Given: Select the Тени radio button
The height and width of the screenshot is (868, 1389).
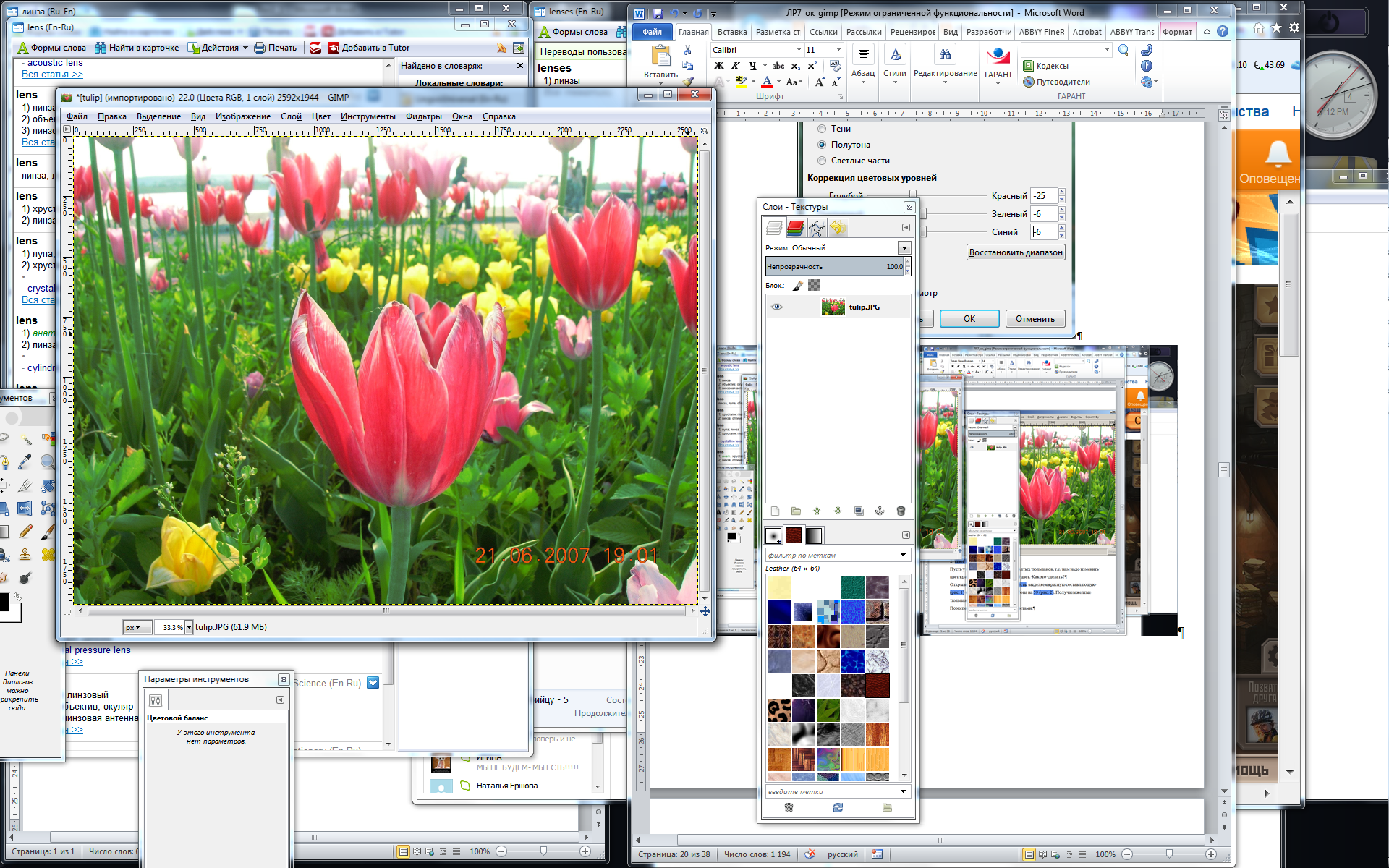Looking at the screenshot, I should pyautogui.click(x=822, y=129).
